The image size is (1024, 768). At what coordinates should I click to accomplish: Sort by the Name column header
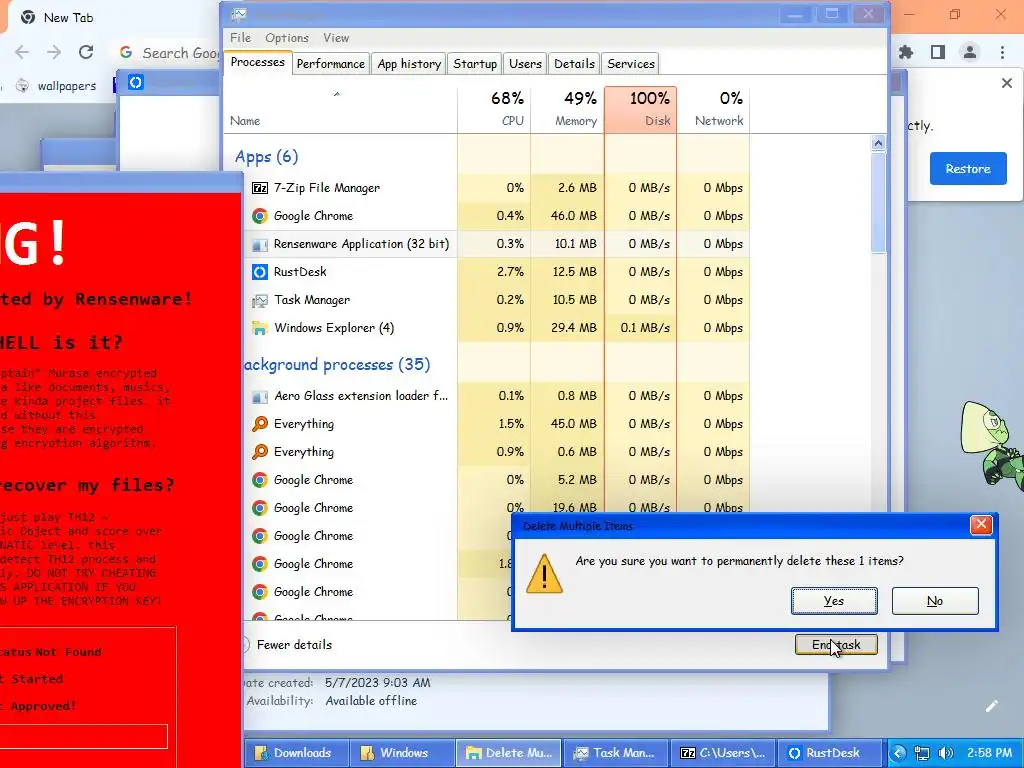[x=245, y=121]
